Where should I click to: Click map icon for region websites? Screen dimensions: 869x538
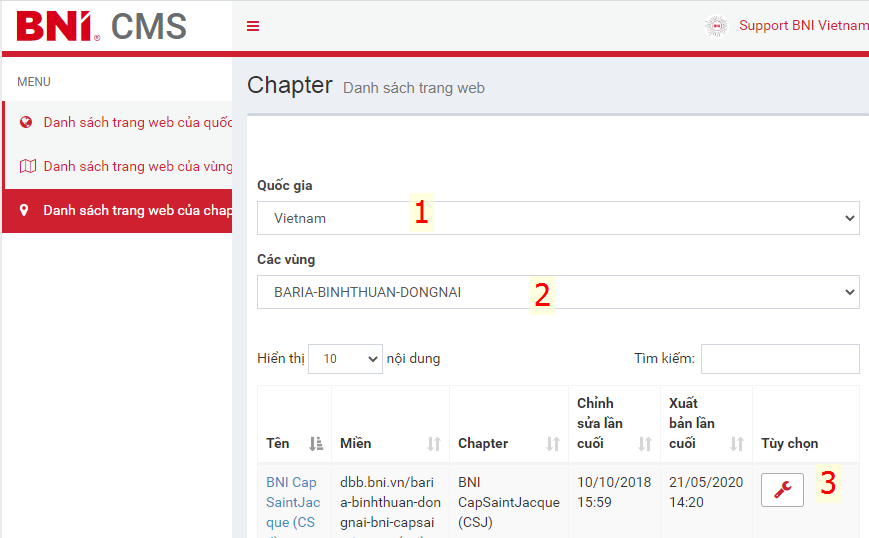coord(28,166)
